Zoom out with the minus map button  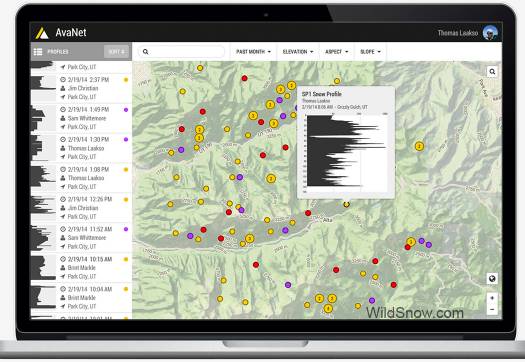(492, 309)
